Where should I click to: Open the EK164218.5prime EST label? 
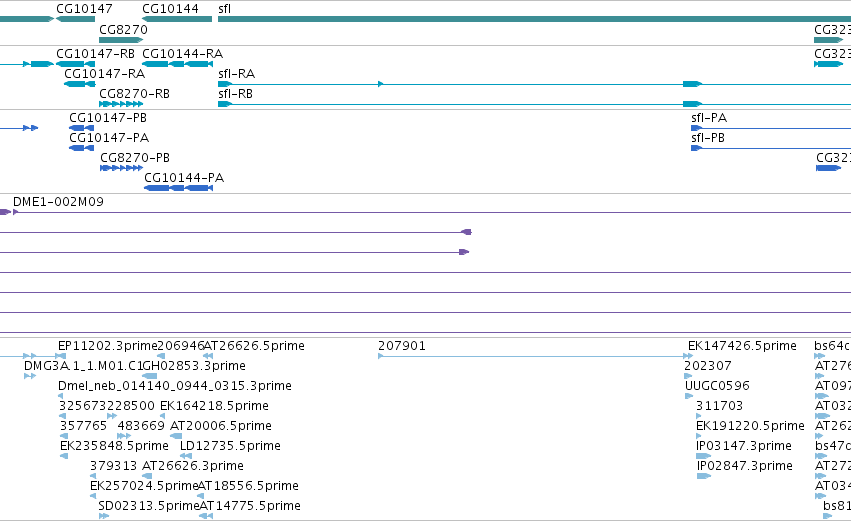[214, 406]
